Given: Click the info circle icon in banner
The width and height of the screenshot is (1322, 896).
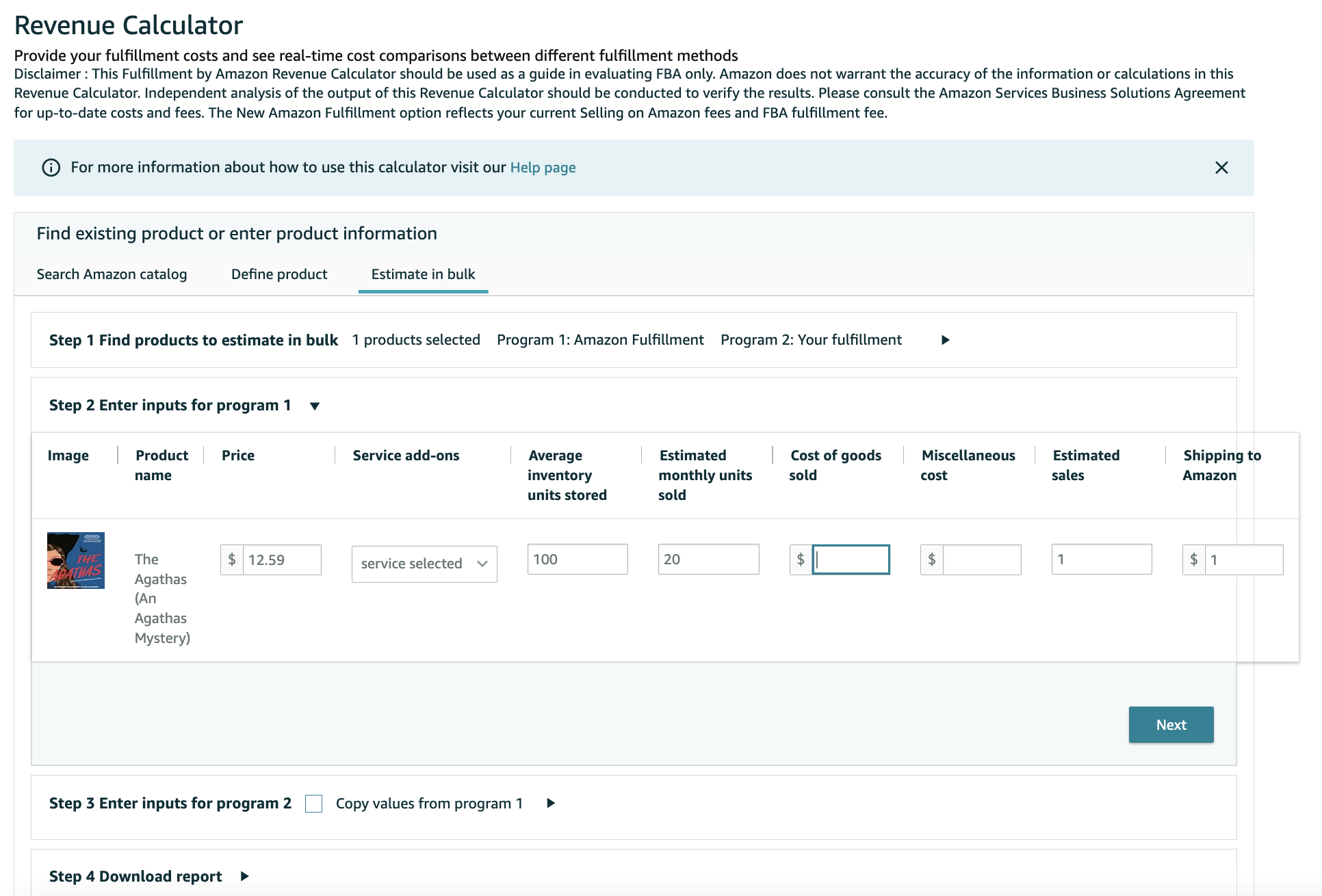Looking at the screenshot, I should (x=51, y=168).
